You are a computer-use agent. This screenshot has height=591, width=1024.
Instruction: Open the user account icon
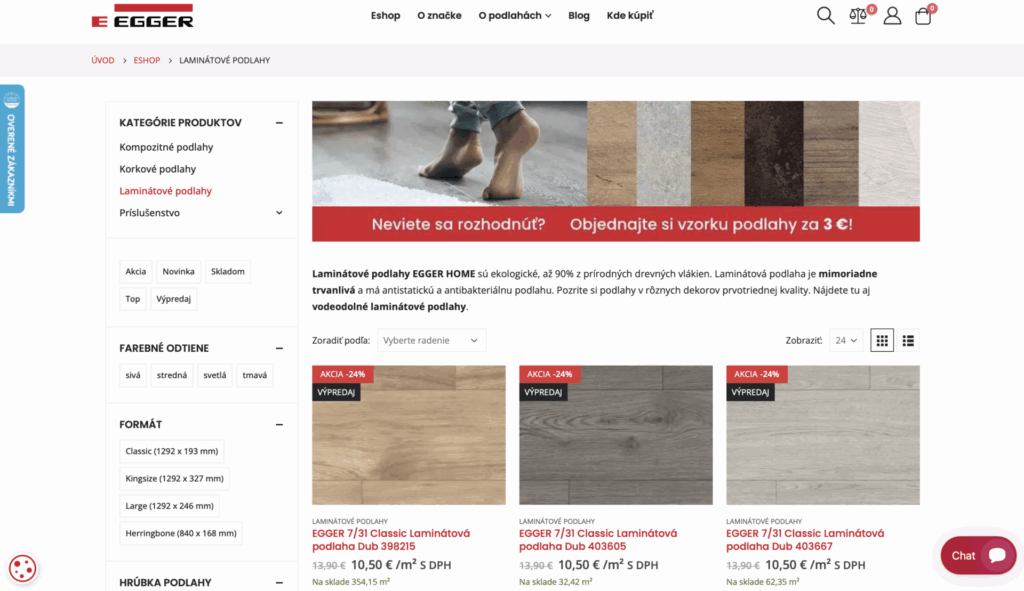click(892, 16)
